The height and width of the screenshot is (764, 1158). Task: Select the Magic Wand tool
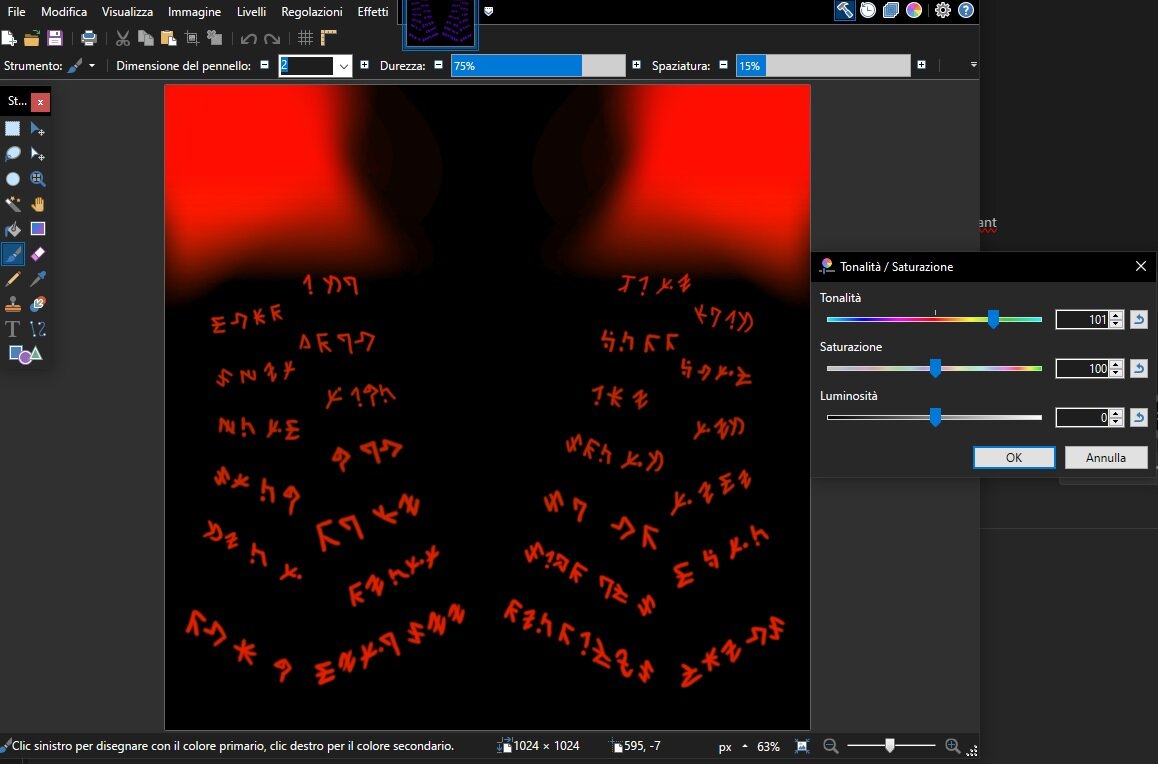pos(13,204)
